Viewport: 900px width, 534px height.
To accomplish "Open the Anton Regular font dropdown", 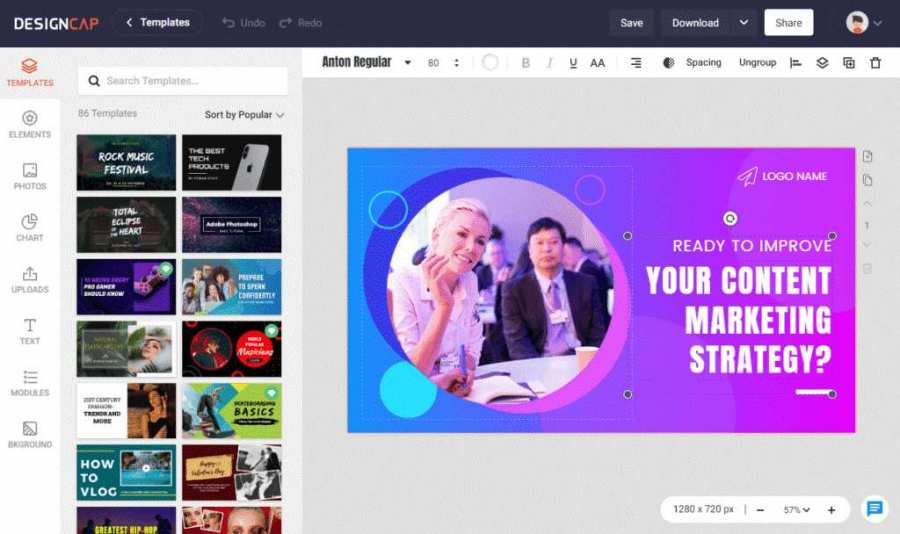I will (x=366, y=62).
